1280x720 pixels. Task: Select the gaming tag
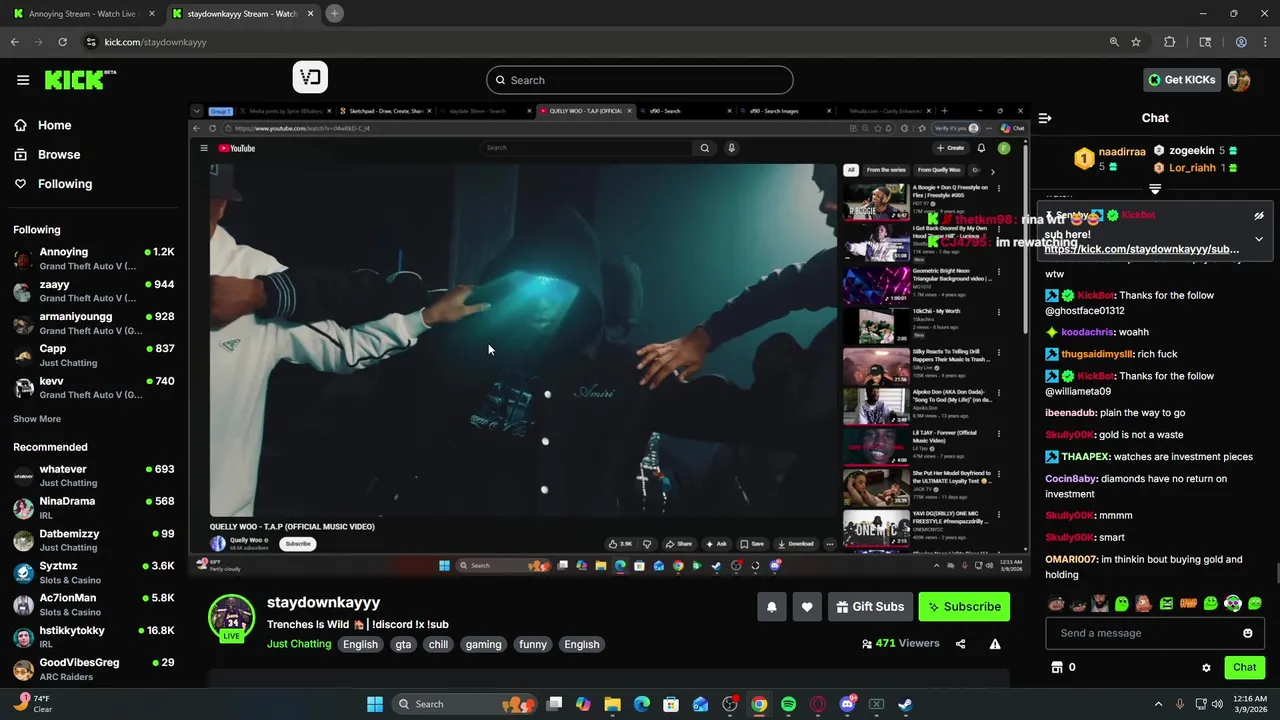(483, 645)
